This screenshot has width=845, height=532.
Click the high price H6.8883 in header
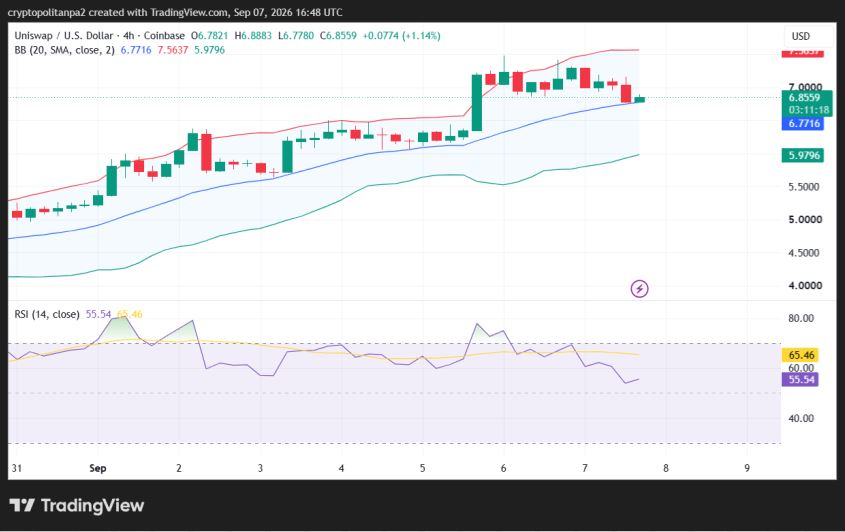[253, 36]
